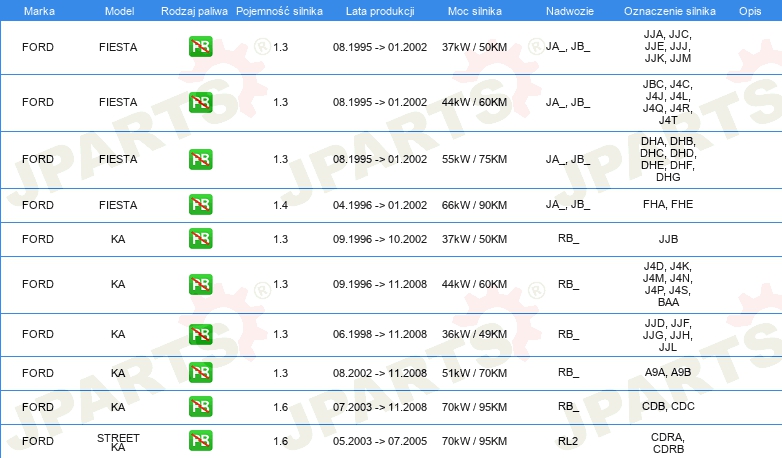Select the RL2 body cell

568,441
